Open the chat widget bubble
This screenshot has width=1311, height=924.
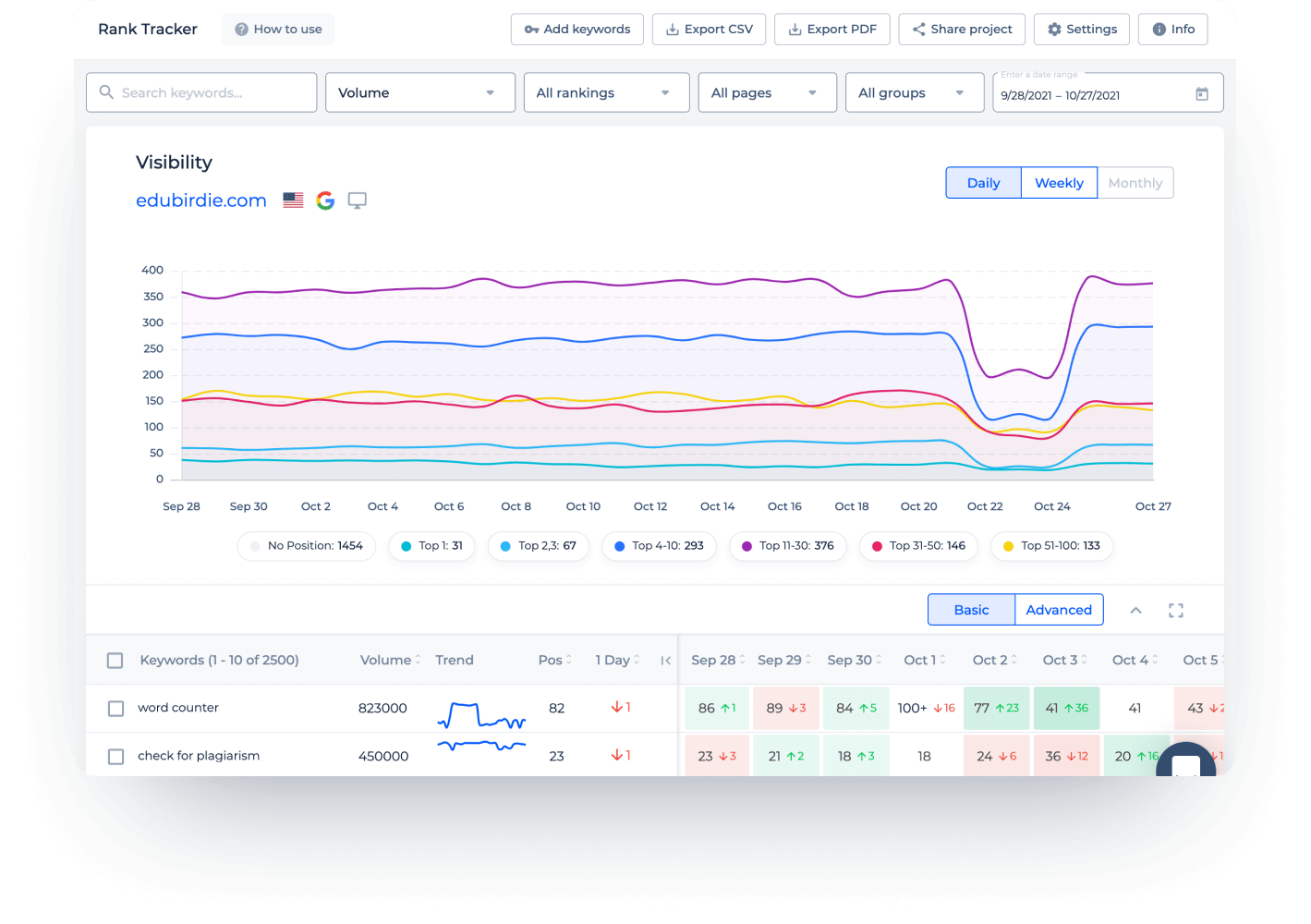(1186, 760)
